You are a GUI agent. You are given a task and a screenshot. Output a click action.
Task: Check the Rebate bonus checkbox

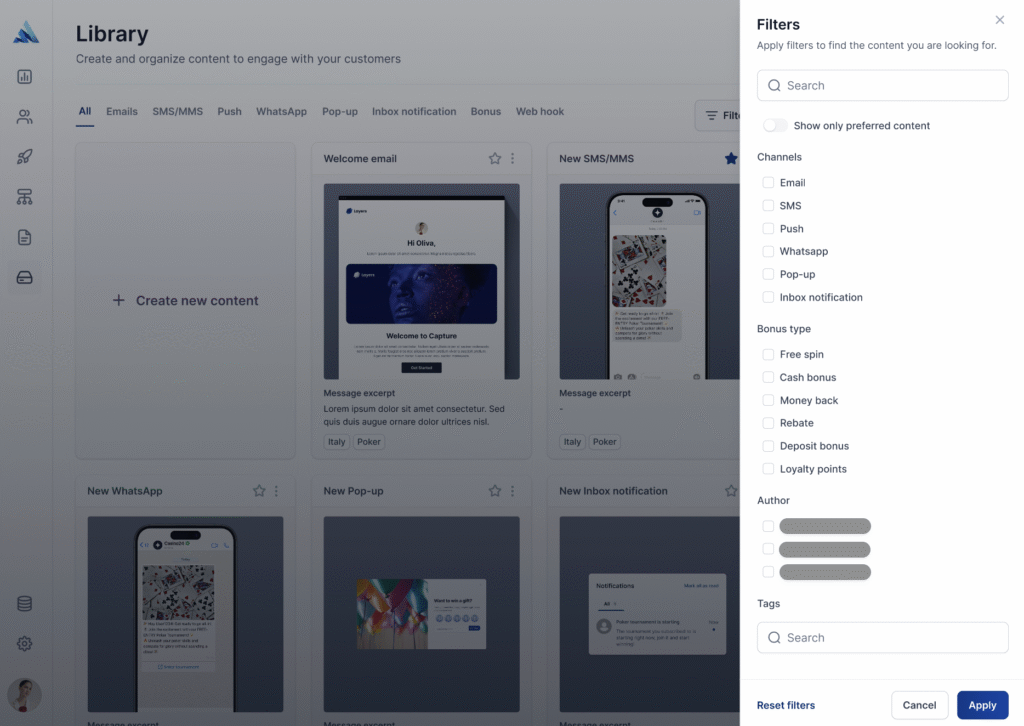(768, 423)
